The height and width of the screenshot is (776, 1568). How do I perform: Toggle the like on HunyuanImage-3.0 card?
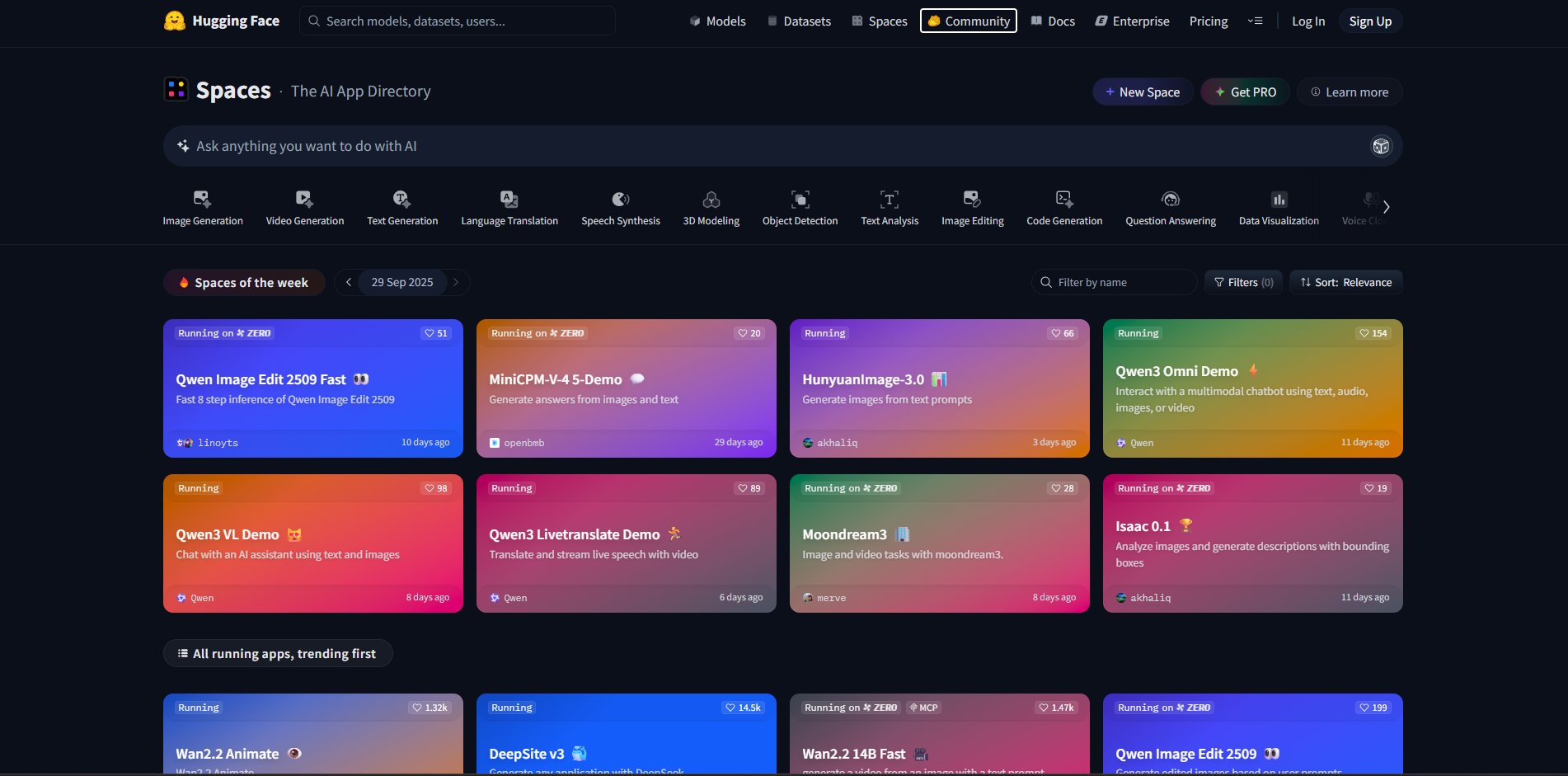pos(1062,333)
